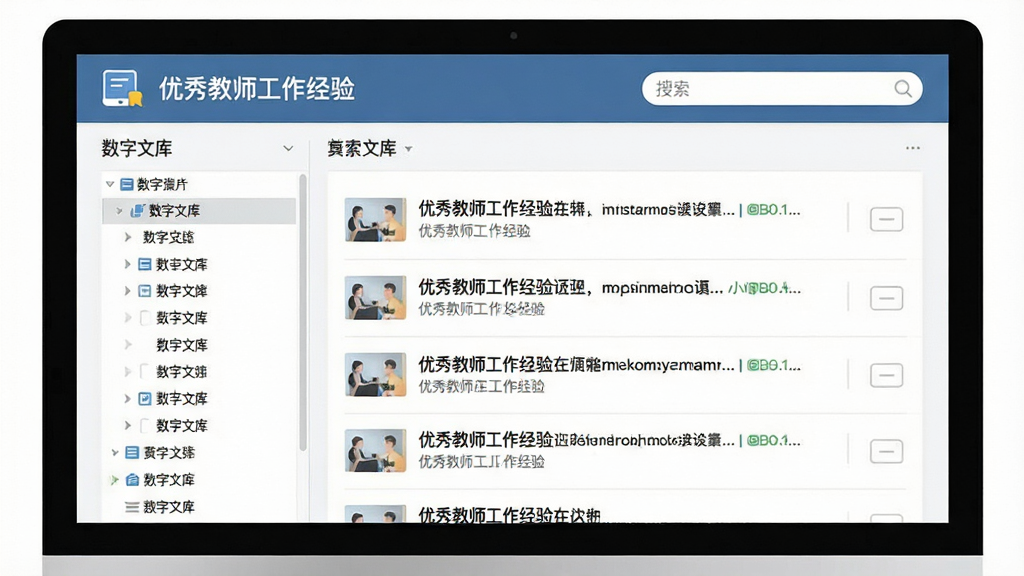Click green tag on the 'Defendrohmote' result
Image resolution: width=1024 pixels, height=576 pixels.
coord(773,440)
